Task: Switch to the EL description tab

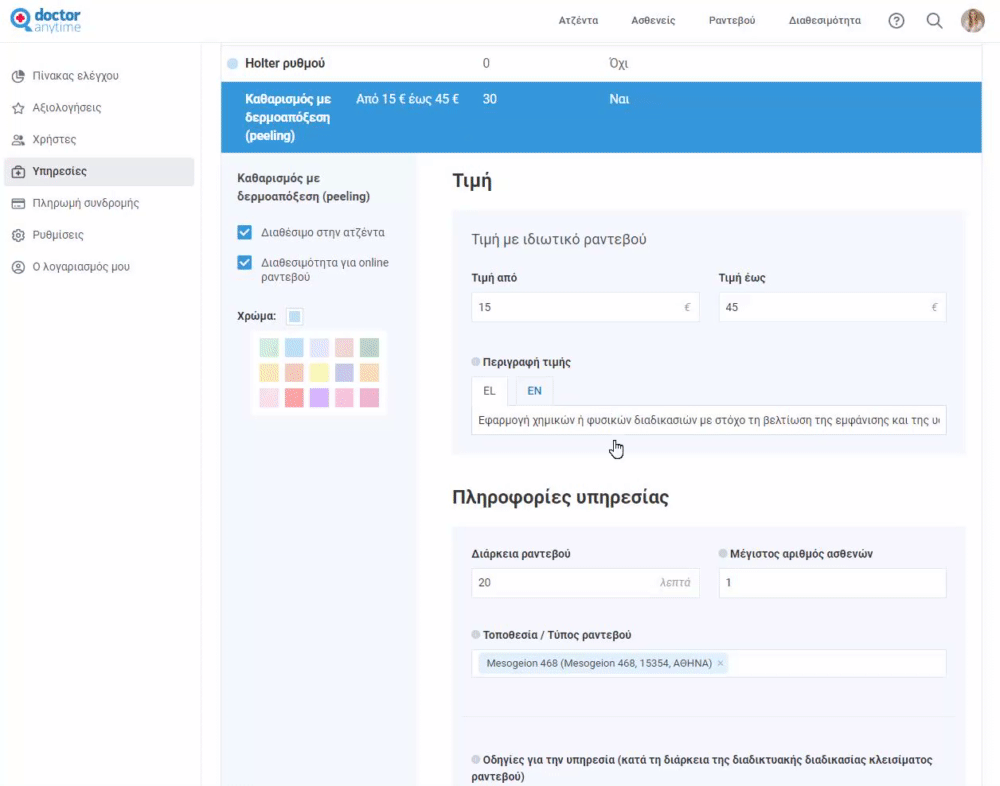Action: [x=489, y=391]
